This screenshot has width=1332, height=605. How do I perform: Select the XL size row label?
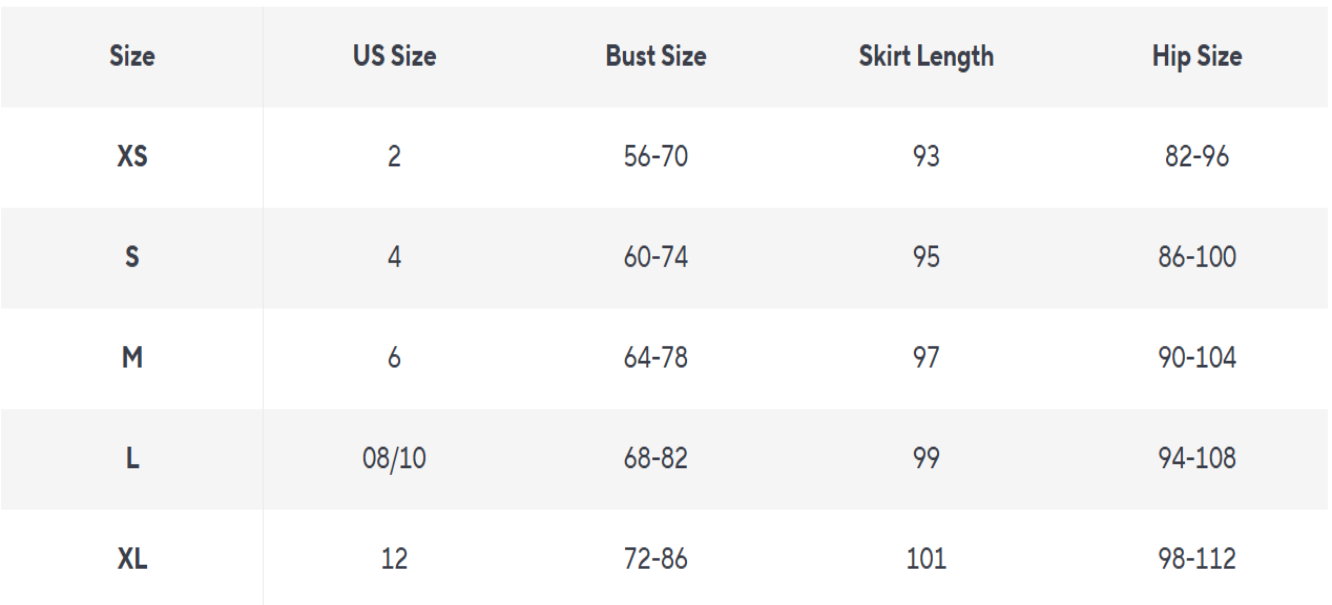132,558
